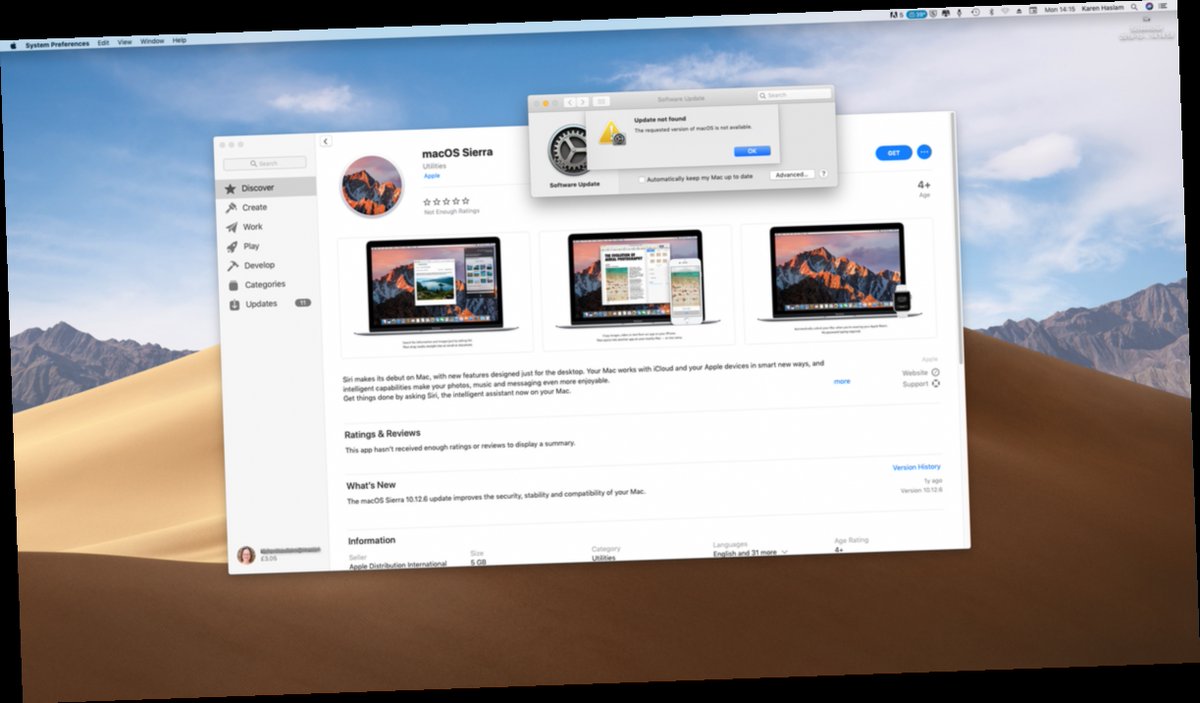The height and width of the screenshot is (703, 1200).
Task: Click the Wi-Fi menu bar icon
Action: [x=1004, y=11]
